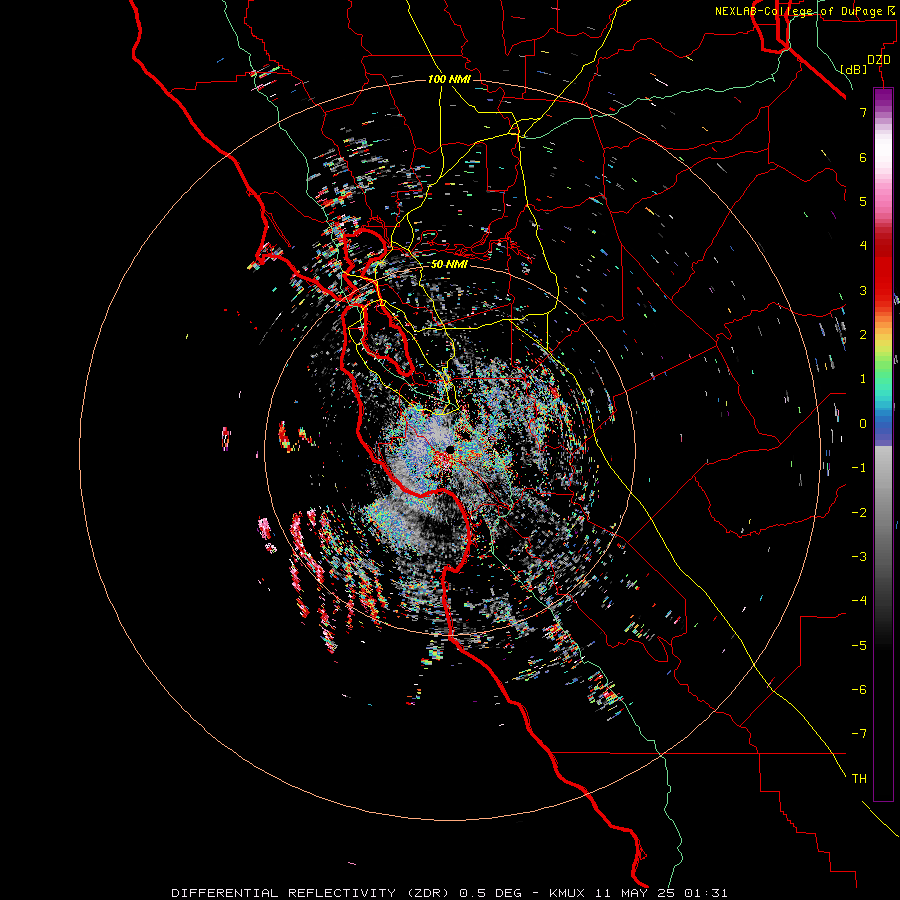Click the "5" value on the color scale

tap(863, 201)
